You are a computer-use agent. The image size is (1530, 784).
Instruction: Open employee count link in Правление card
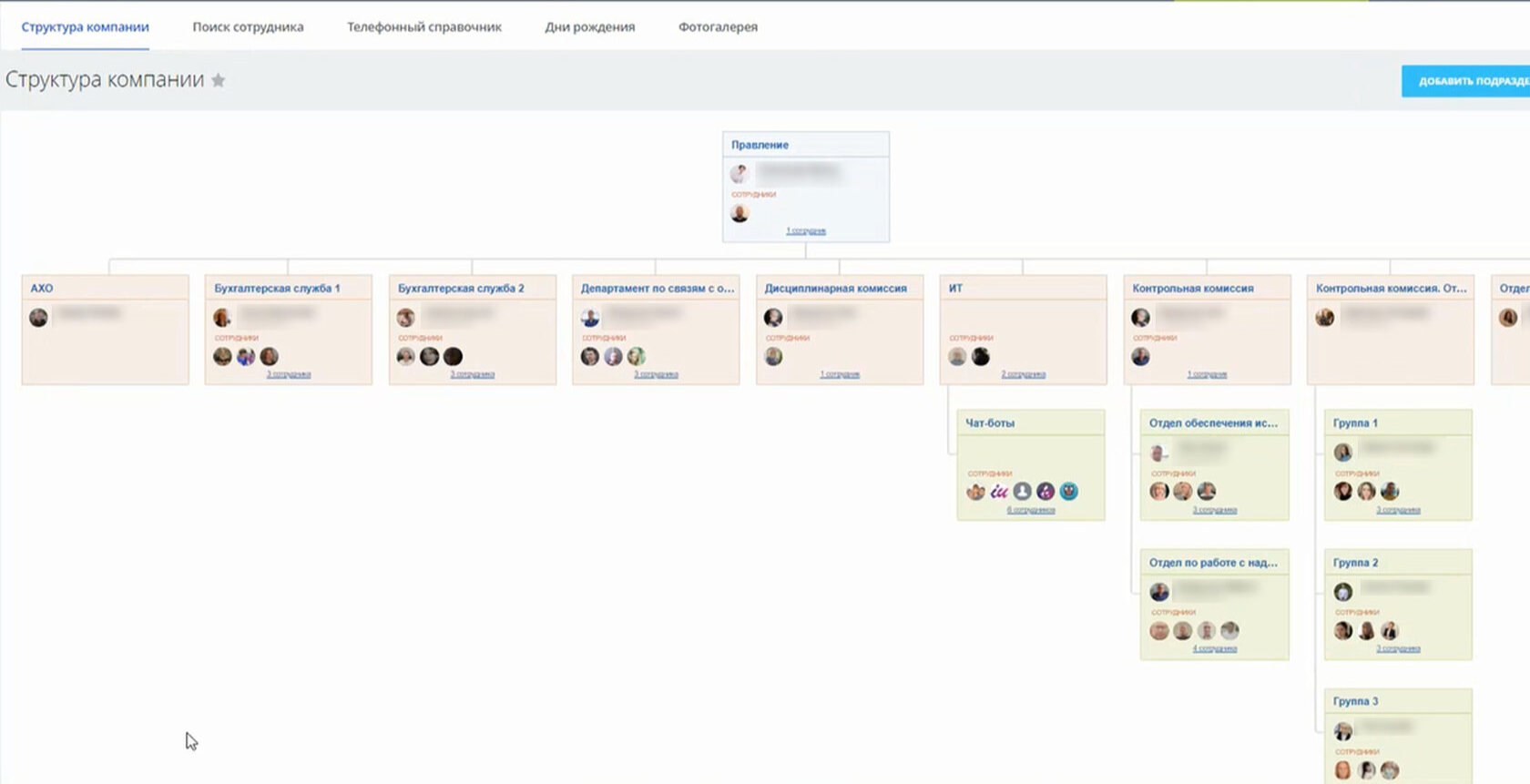(806, 231)
